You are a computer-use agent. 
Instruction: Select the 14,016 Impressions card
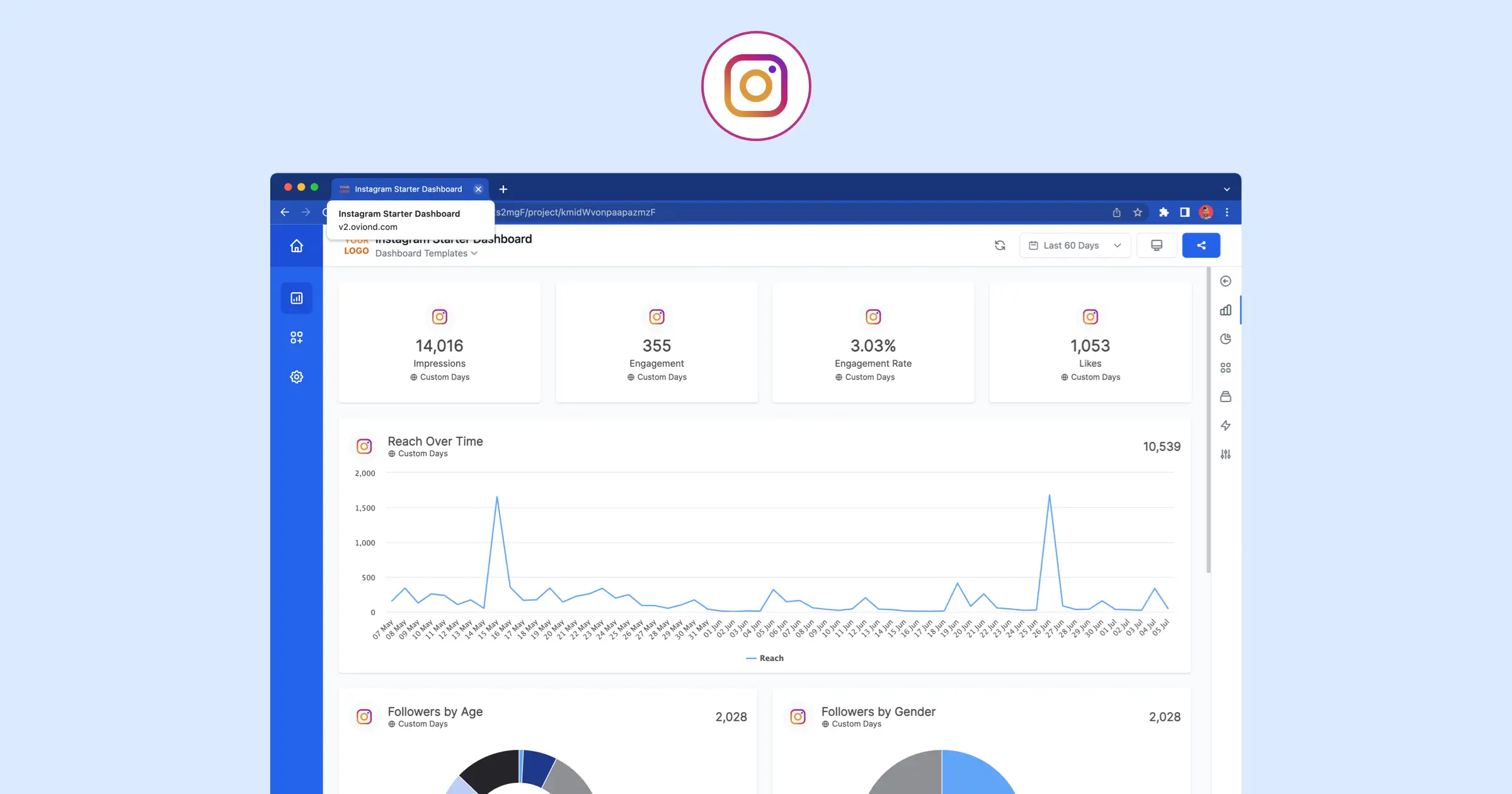point(440,343)
